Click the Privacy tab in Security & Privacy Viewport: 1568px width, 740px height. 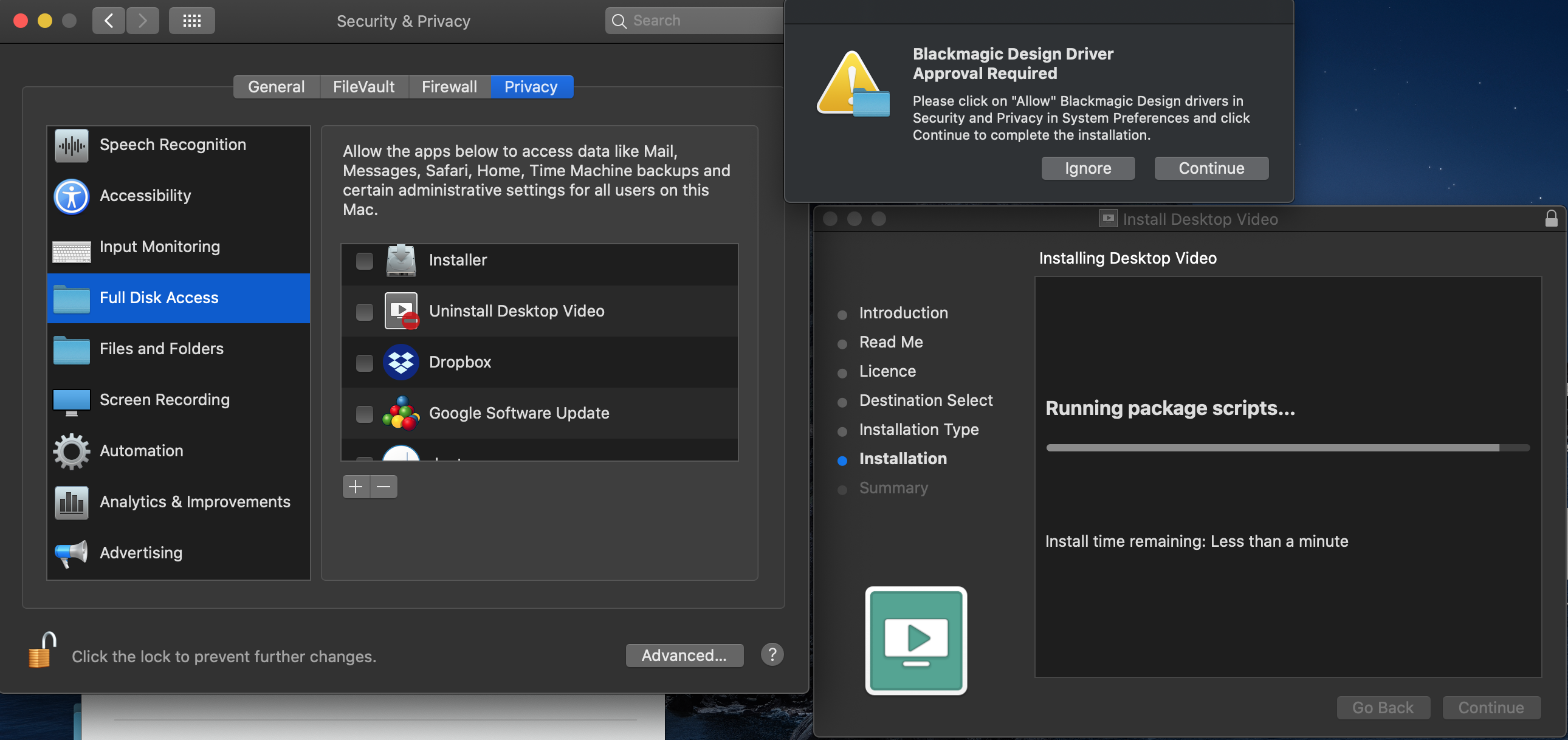point(531,86)
